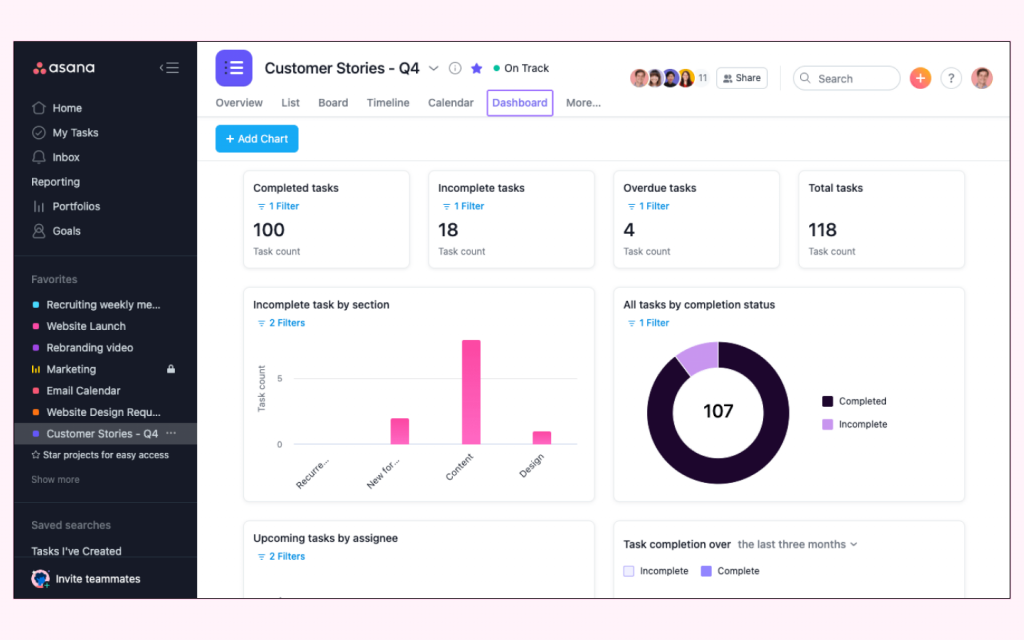The height and width of the screenshot is (640, 1024).
Task: Toggle the Complete legend in task completion chart
Action: pos(737,570)
